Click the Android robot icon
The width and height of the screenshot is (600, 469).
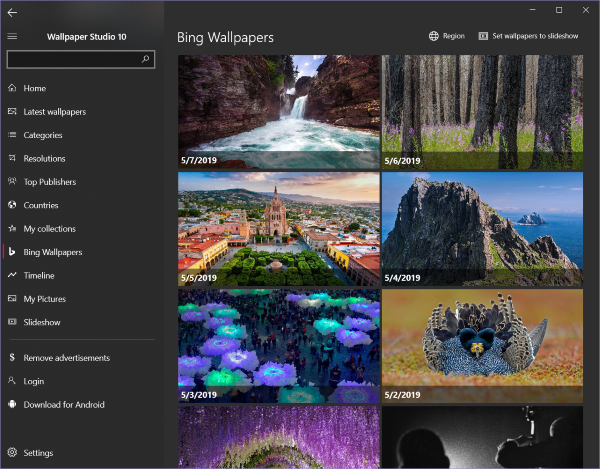12,404
